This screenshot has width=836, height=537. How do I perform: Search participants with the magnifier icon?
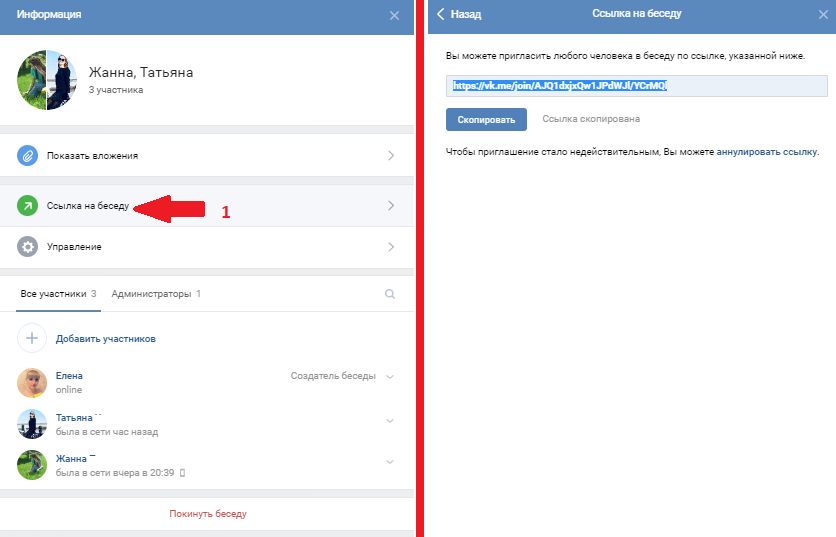[x=390, y=294]
